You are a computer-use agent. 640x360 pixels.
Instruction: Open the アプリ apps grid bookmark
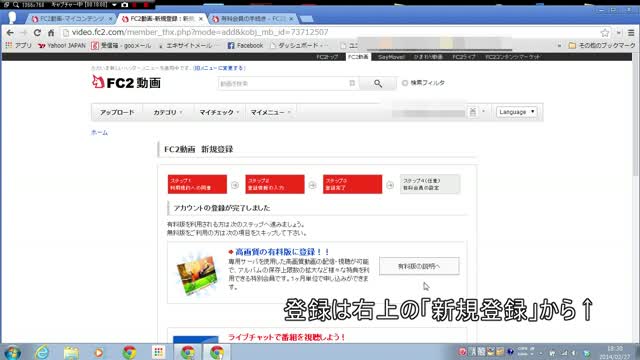tap(19, 45)
